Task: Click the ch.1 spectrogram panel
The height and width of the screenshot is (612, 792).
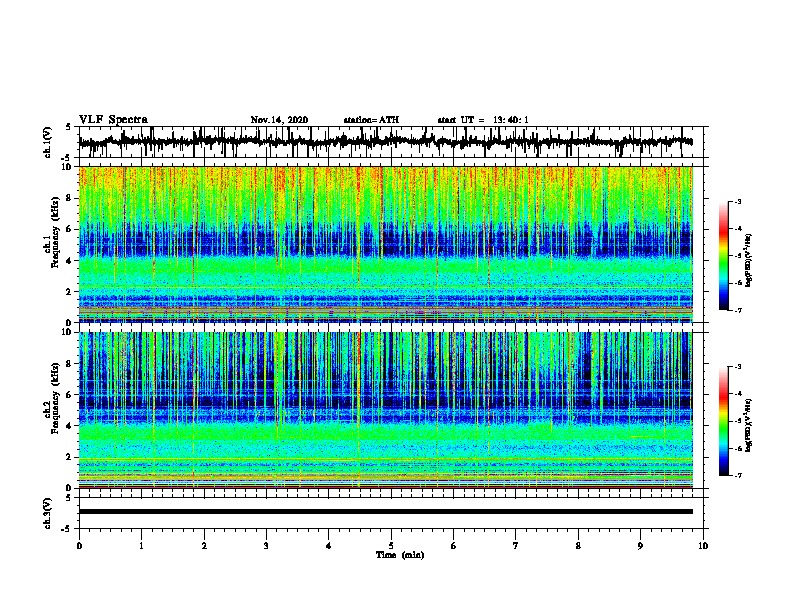Action: [x=386, y=244]
